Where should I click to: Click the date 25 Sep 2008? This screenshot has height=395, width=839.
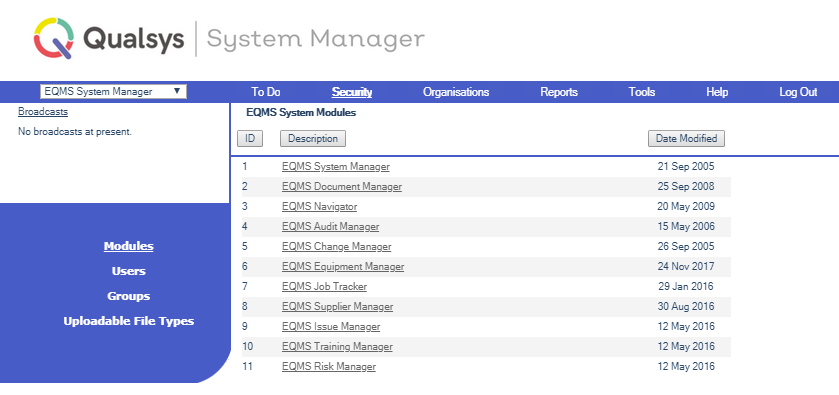686,187
